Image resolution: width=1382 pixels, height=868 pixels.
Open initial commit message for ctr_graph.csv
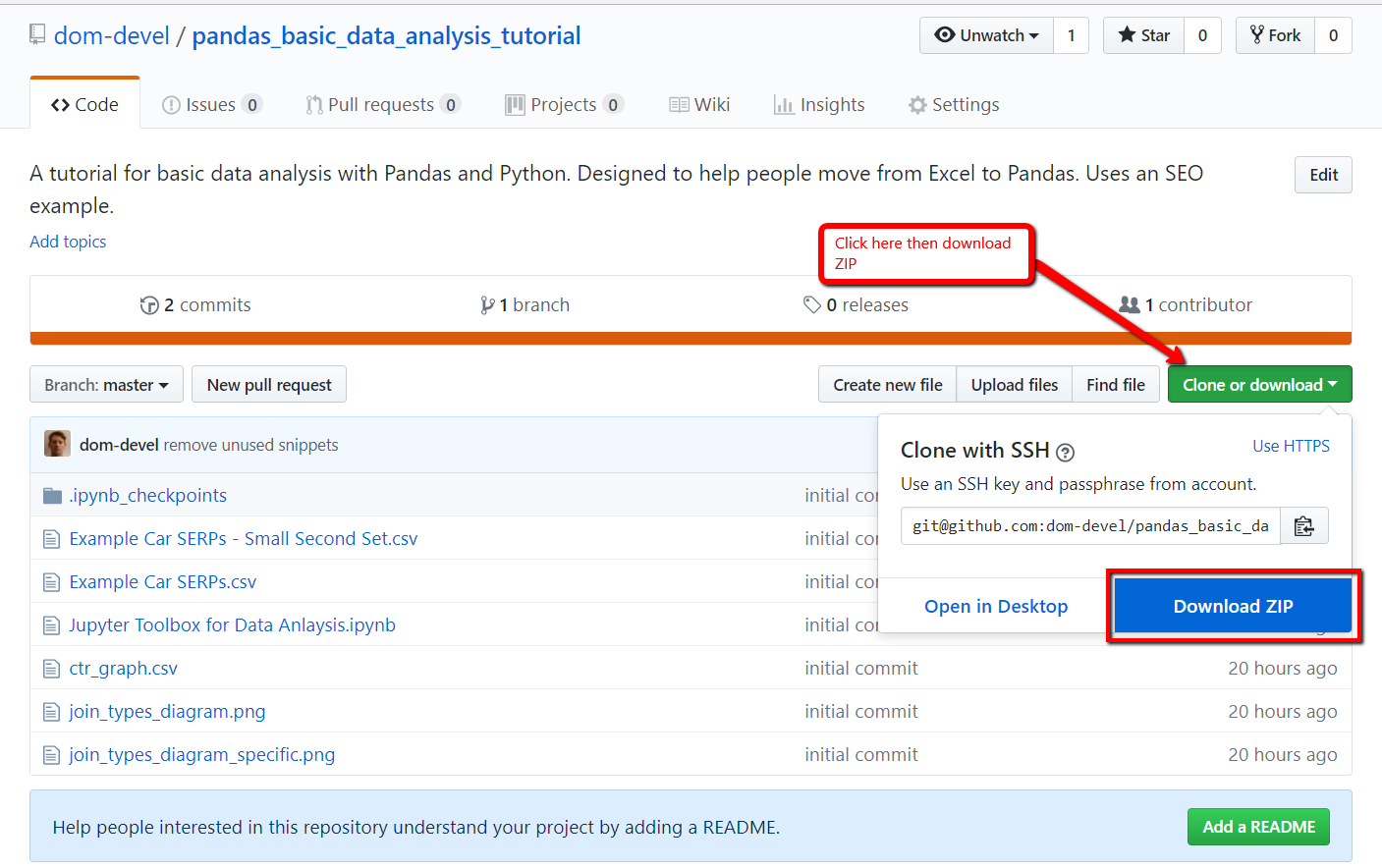click(x=861, y=669)
